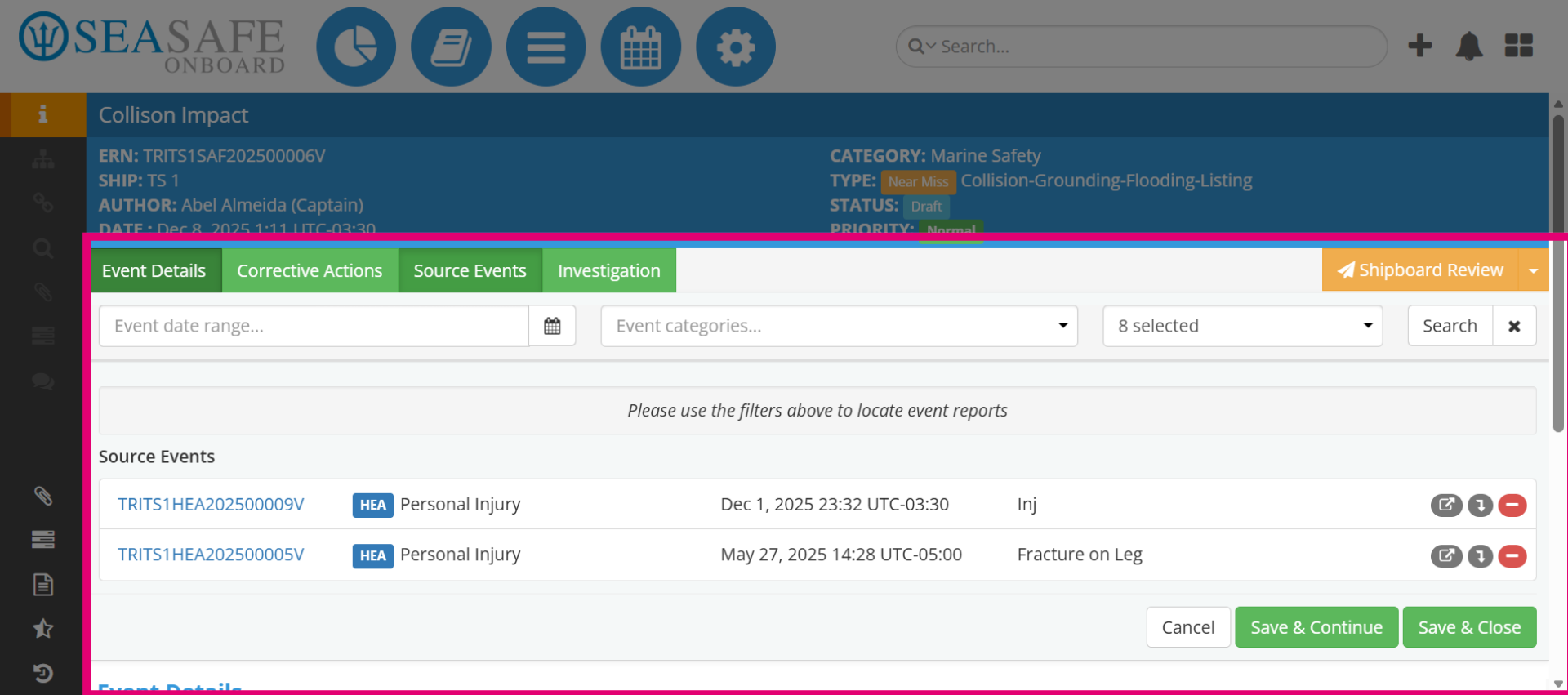This screenshot has width=1568, height=695.
Task: Open the header search options chevron
Action: click(x=931, y=47)
